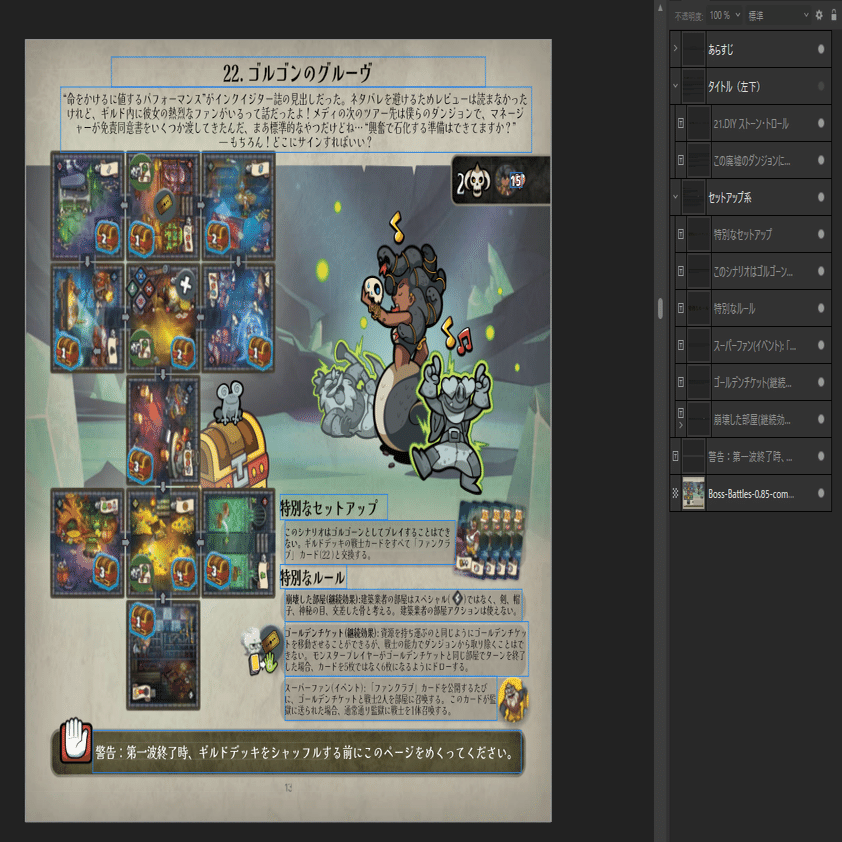Image resolution: width=842 pixels, height=842 pixels.
Task: Hide the 崩壊した部屋 layer
Action: coord(821,419)
